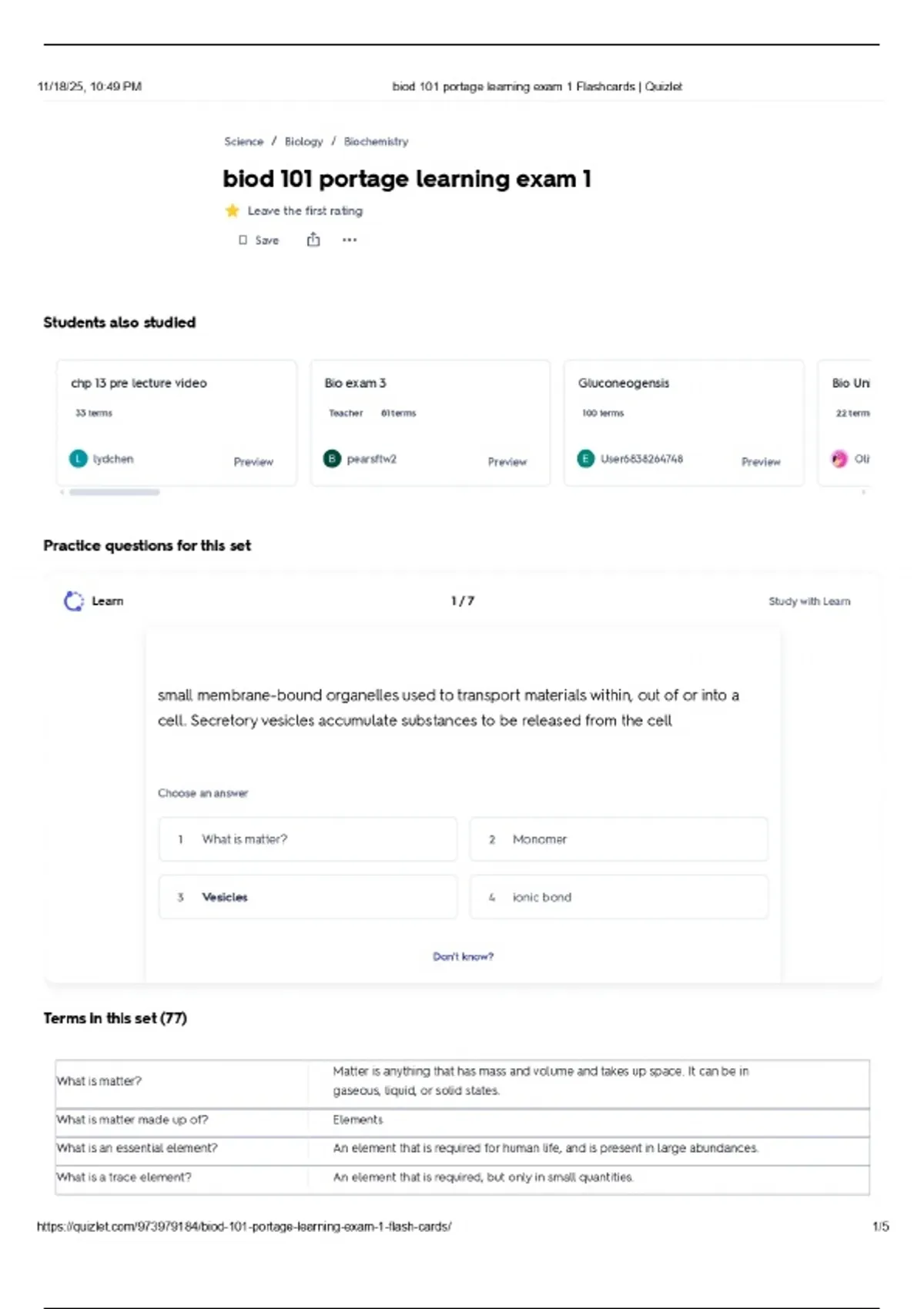Viewport: 924px width, 1309px height.
Task: Click 'Study with Learn' button
Action: click(809, 601)
